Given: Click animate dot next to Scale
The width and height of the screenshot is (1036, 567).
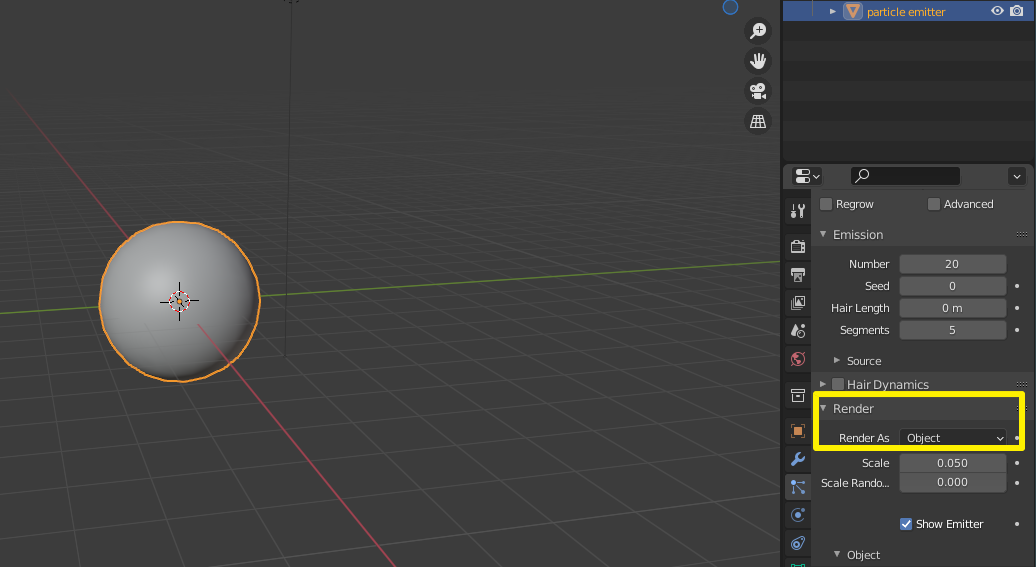Looking at the screenshot, I should point(1017,463).
